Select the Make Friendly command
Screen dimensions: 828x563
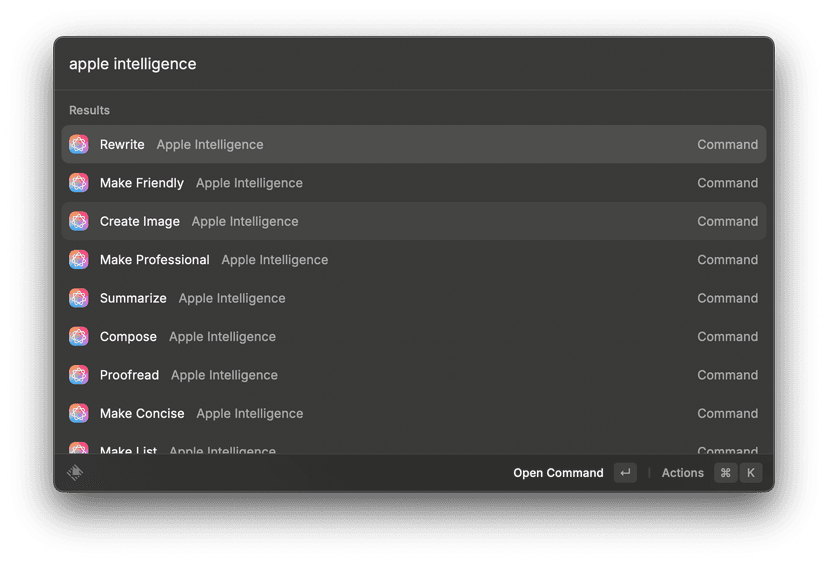coord(414,183)
